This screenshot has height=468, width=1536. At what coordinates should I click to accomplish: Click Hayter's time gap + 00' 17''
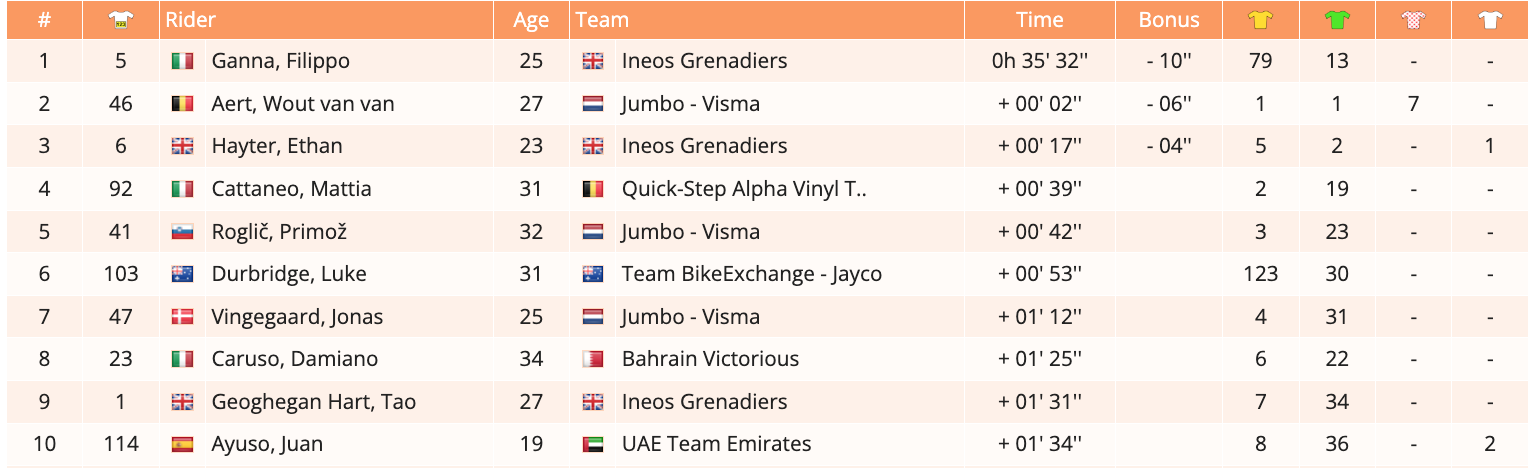point(1039,146)
